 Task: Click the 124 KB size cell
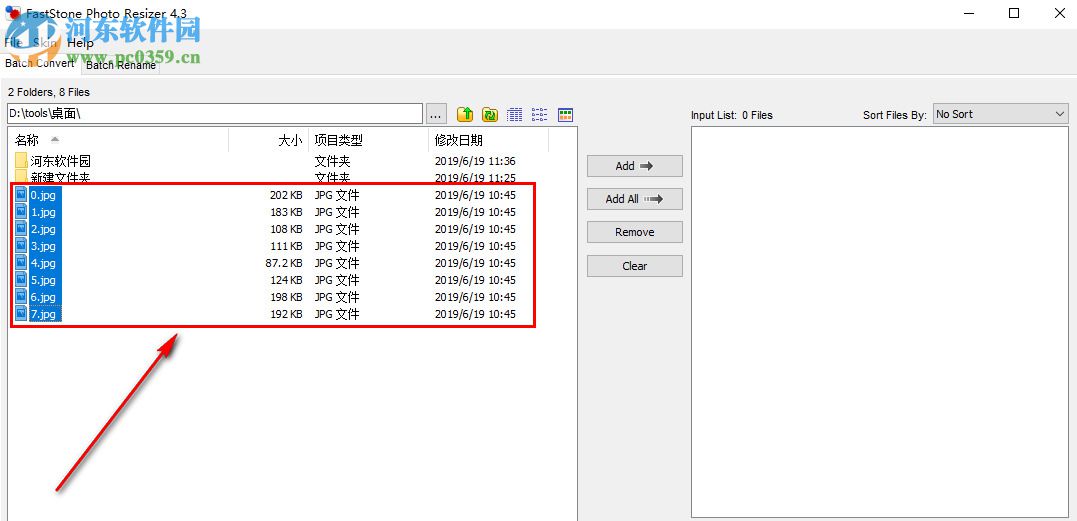(286, 280)
